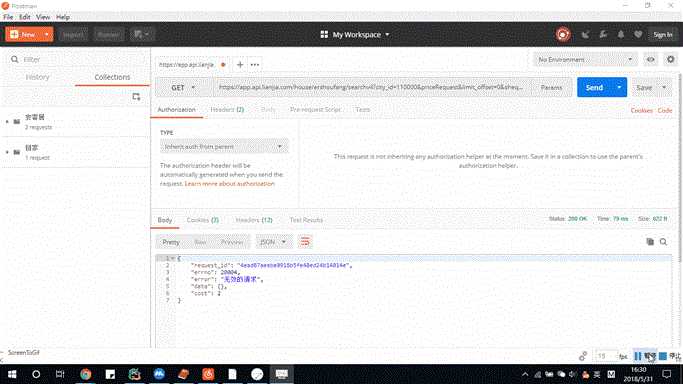The height and width of the screenshot is (384, 683).
Task: Click the environment quick look eye icon
Action: 651,59
